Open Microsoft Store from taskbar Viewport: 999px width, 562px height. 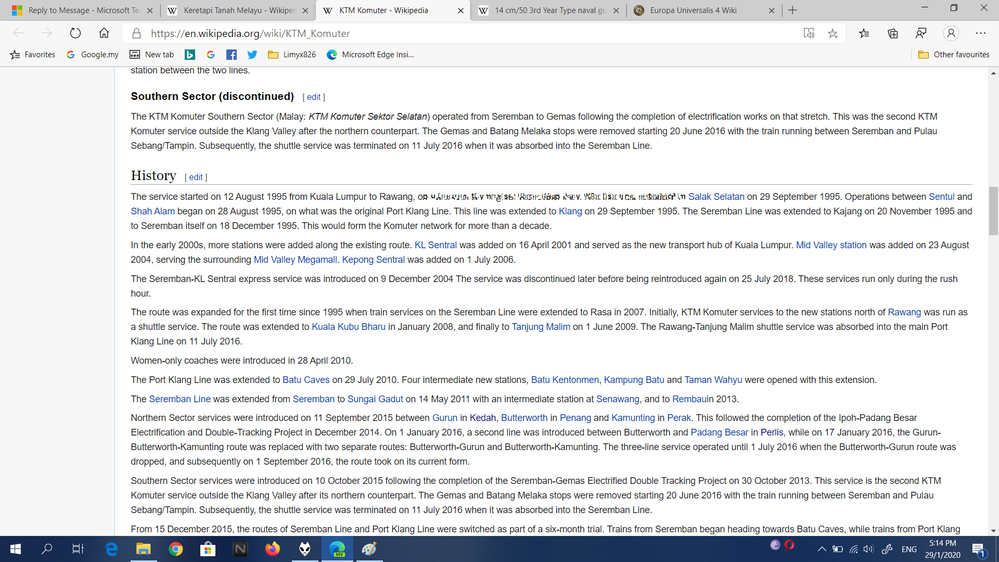pos(208,549)
